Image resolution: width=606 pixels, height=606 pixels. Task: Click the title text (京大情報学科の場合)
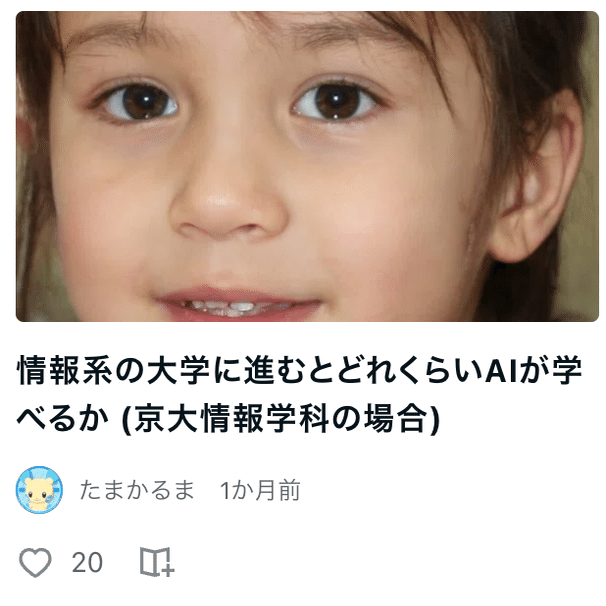281,419
